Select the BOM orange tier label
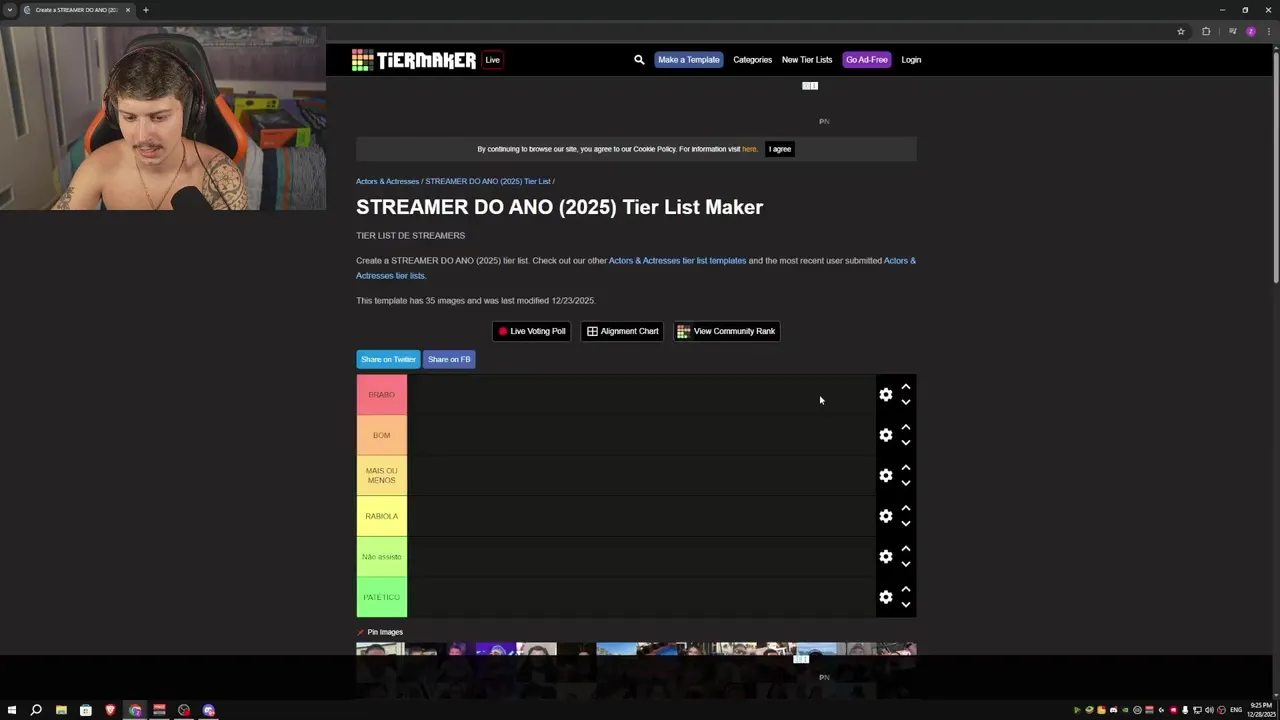This screenshot has width=1280, height=720. pos(381,435)
